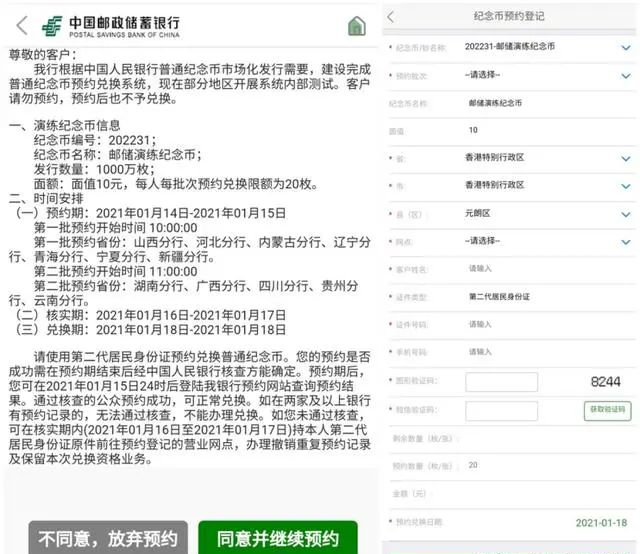Click the 短信验证码 input box
The height and width of the screenshot is (554, 640).
tap(501, 411)
